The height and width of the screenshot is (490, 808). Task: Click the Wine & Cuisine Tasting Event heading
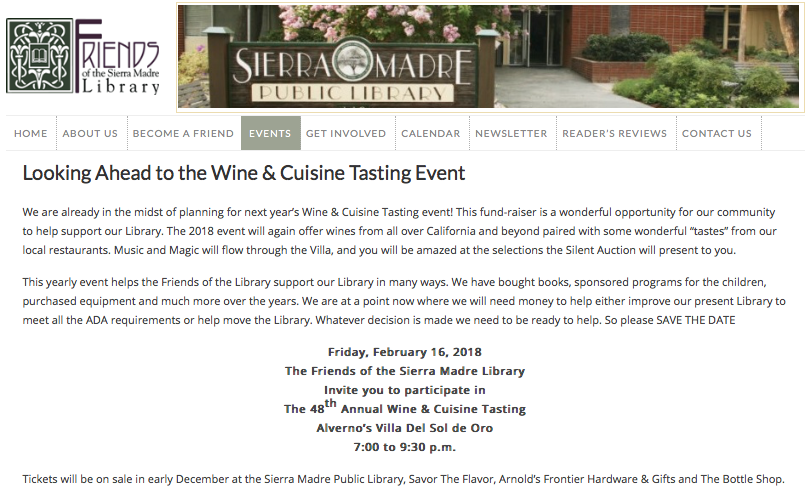click(x=244, y=173)
